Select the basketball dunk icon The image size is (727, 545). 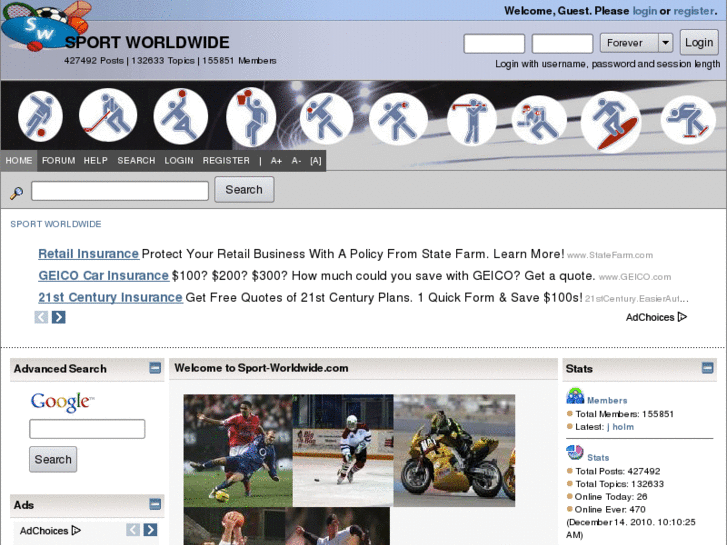(251, 117)
